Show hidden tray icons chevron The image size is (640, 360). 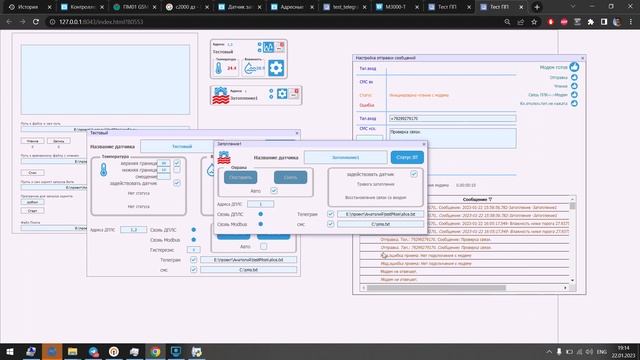549,352
